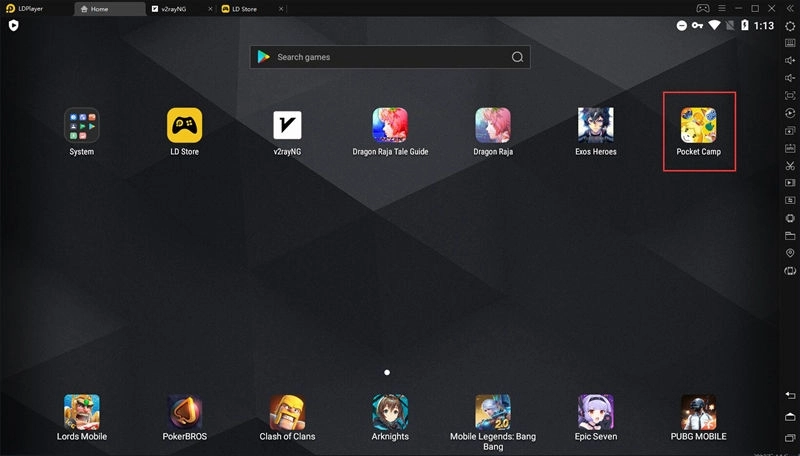Screen dimensions: 800x456
Task: Open the Exos Heroes game
Action: [595, 125]
